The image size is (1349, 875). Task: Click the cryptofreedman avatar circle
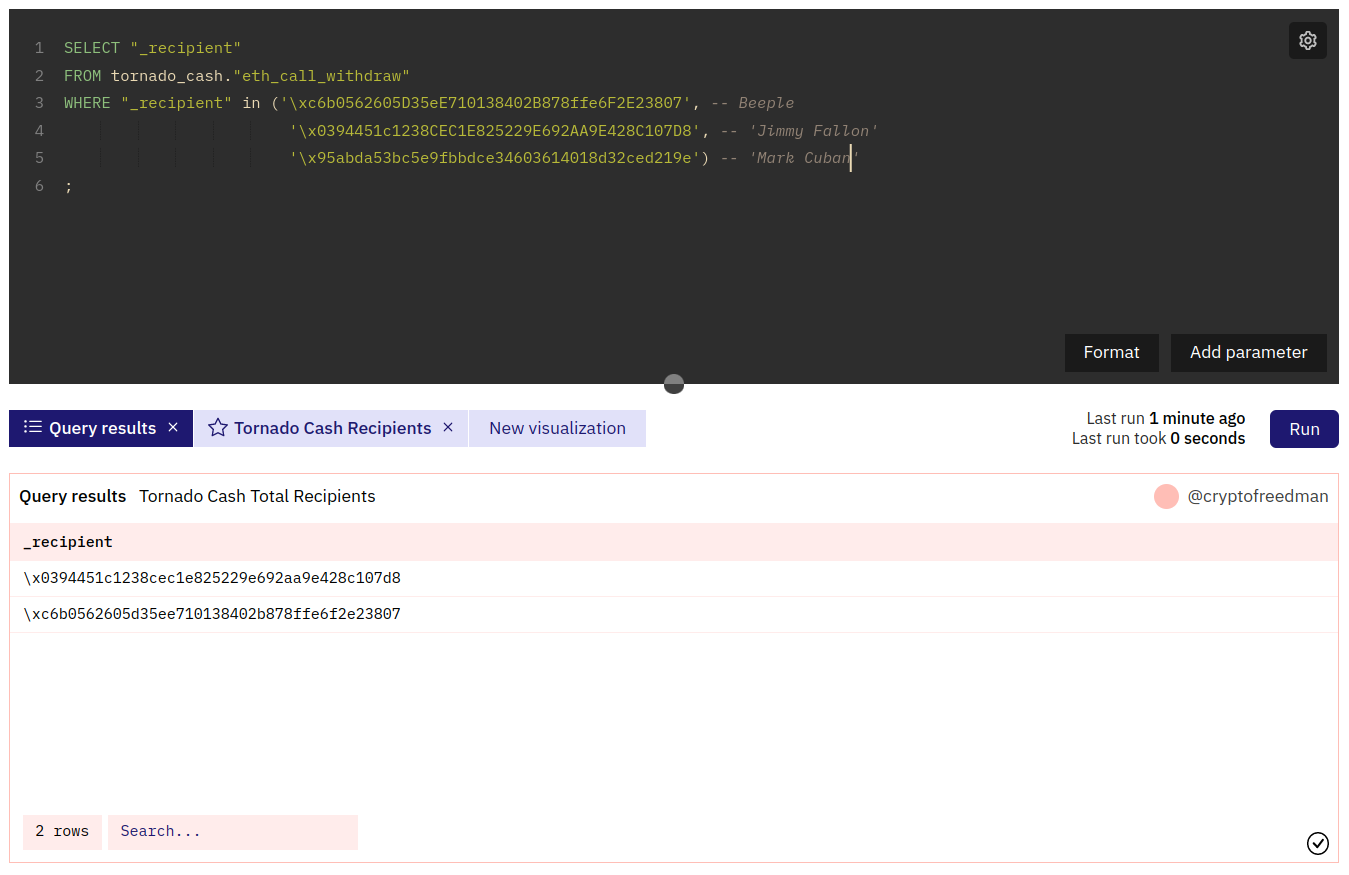(1166, 496)
